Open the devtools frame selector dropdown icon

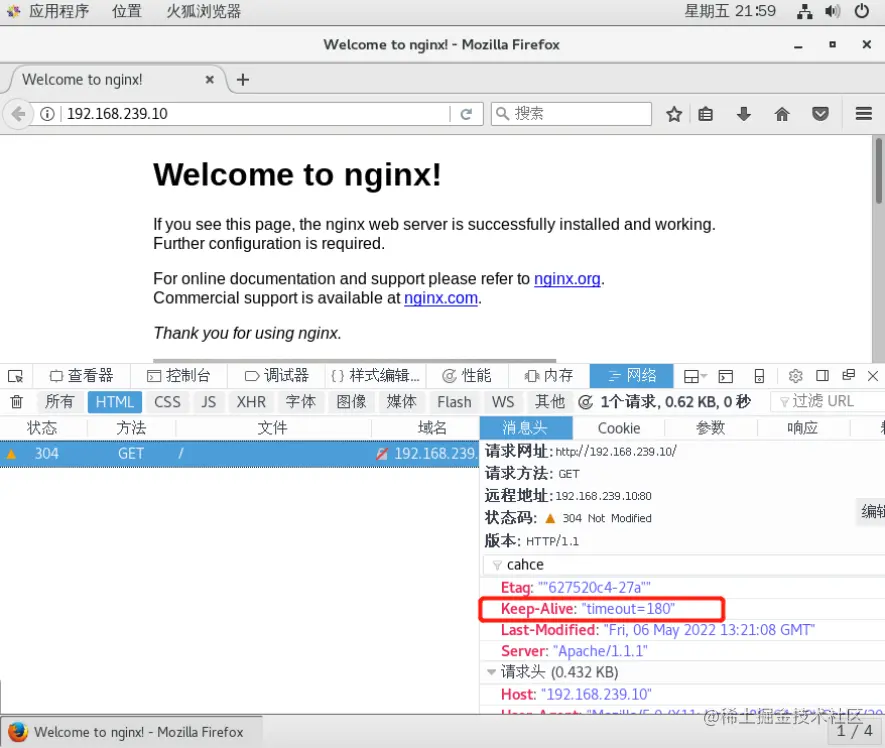pyautogui.click(x=695, y=376)
